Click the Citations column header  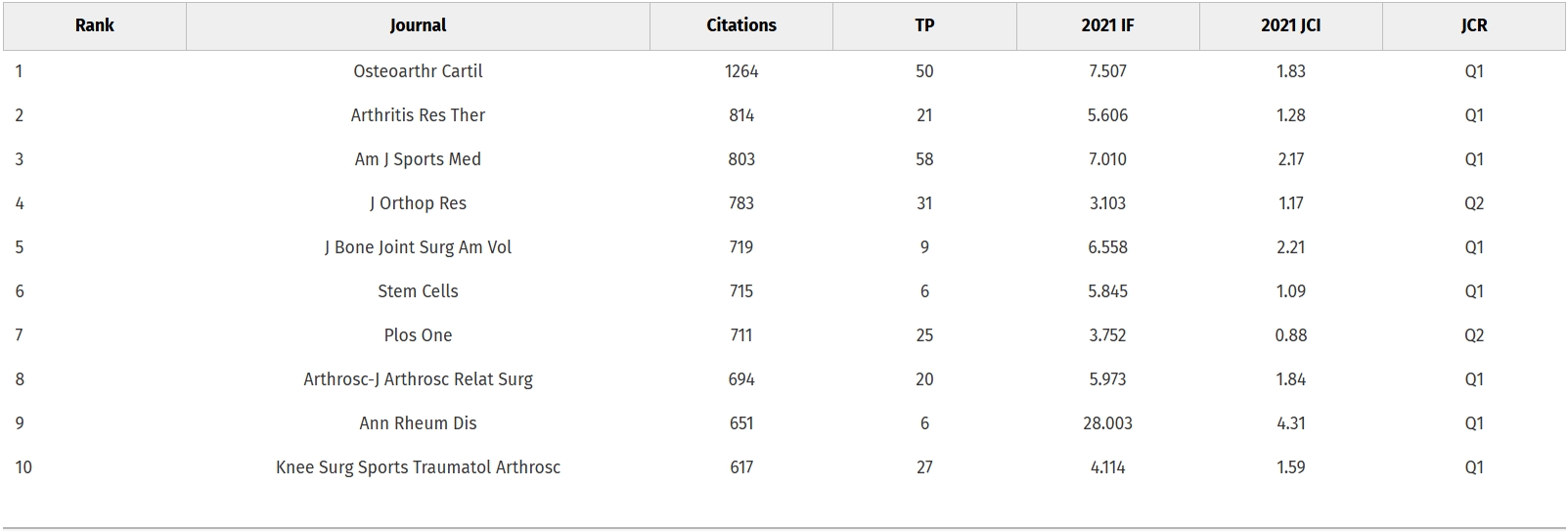click(x=741, y=25)
